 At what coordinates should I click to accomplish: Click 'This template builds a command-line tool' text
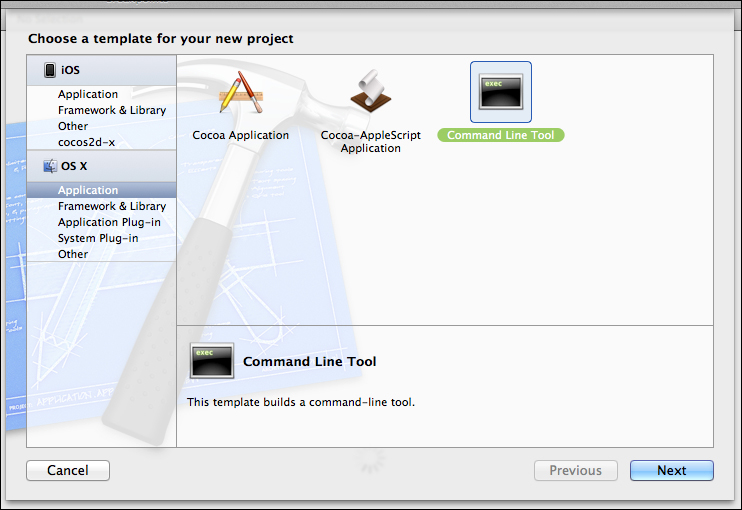(301, 402)
